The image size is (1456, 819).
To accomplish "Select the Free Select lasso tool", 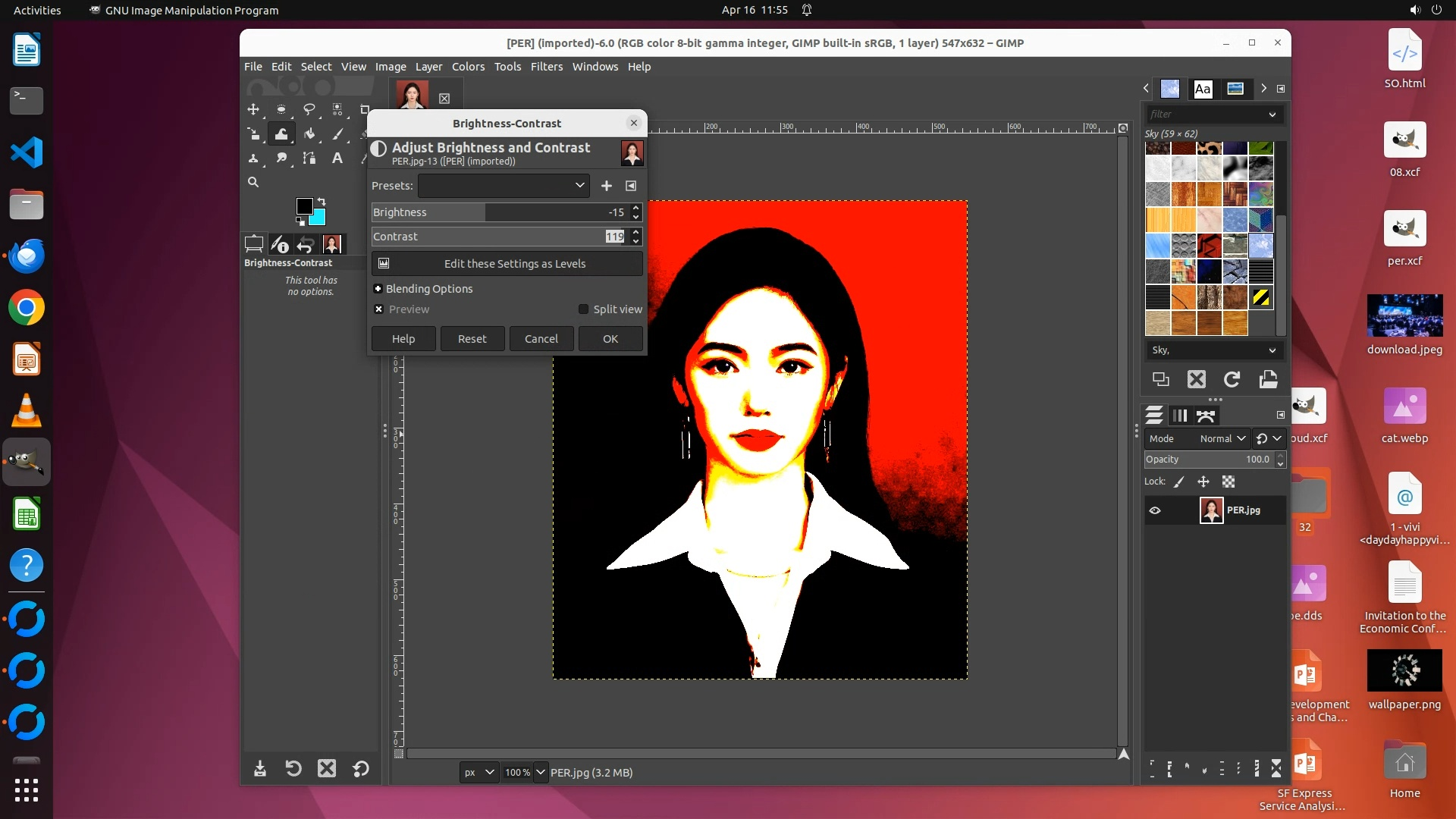I will point(309,109).
